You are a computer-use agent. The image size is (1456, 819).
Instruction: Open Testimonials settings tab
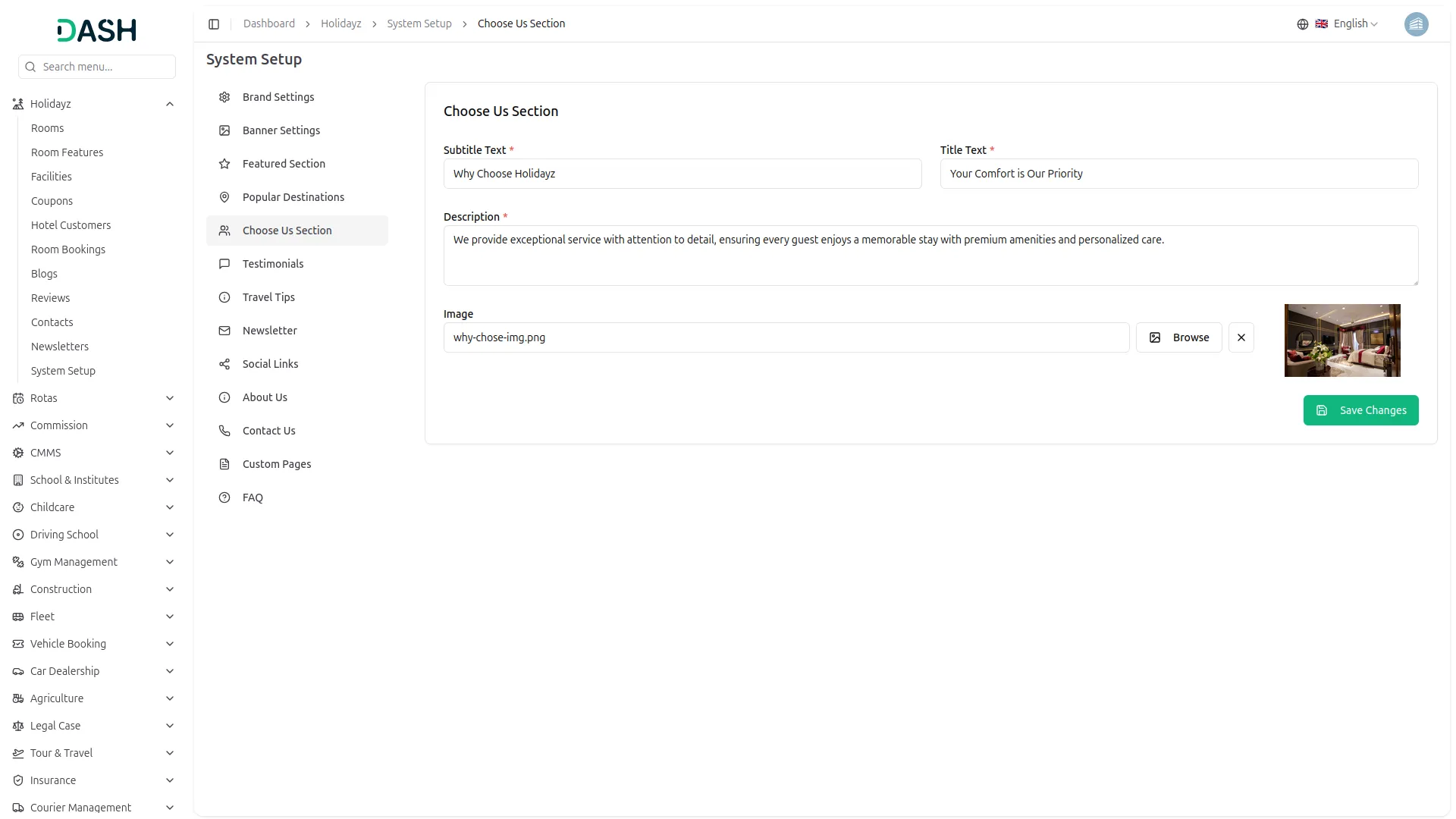tap(273, 264)
